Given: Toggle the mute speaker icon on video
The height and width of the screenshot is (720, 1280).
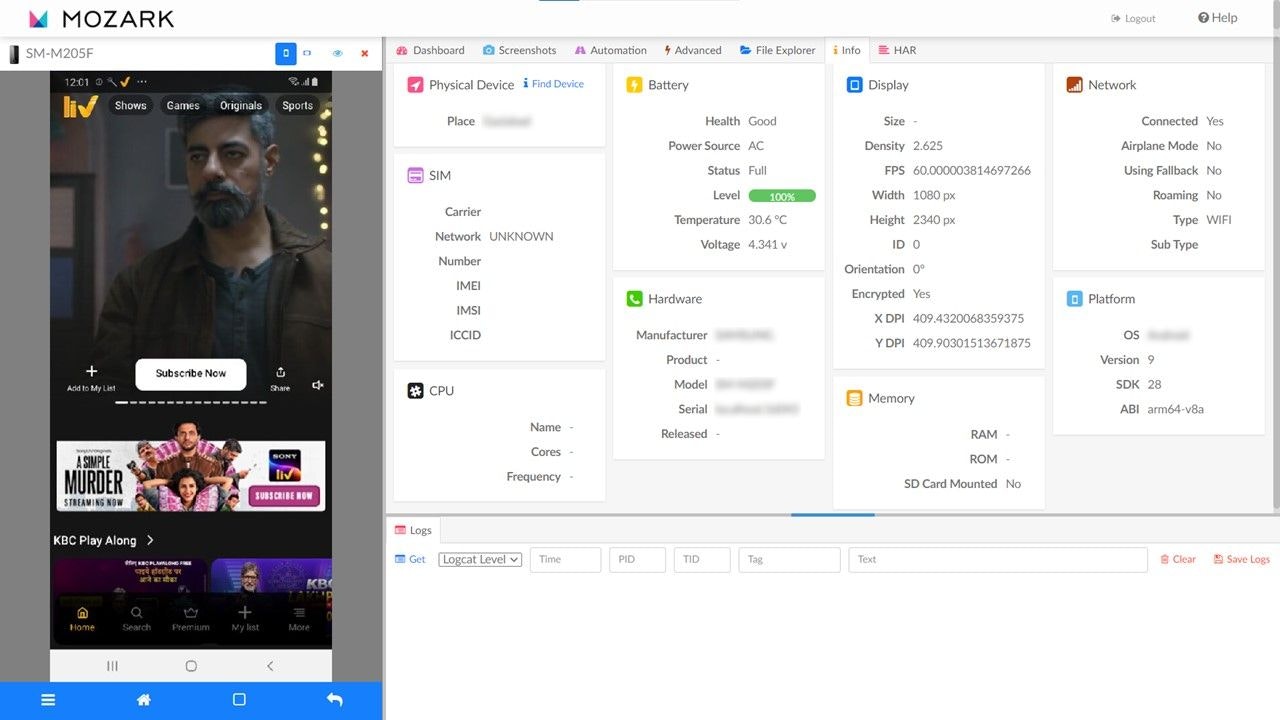Looking at the screenshot, I should pos(318,385).
